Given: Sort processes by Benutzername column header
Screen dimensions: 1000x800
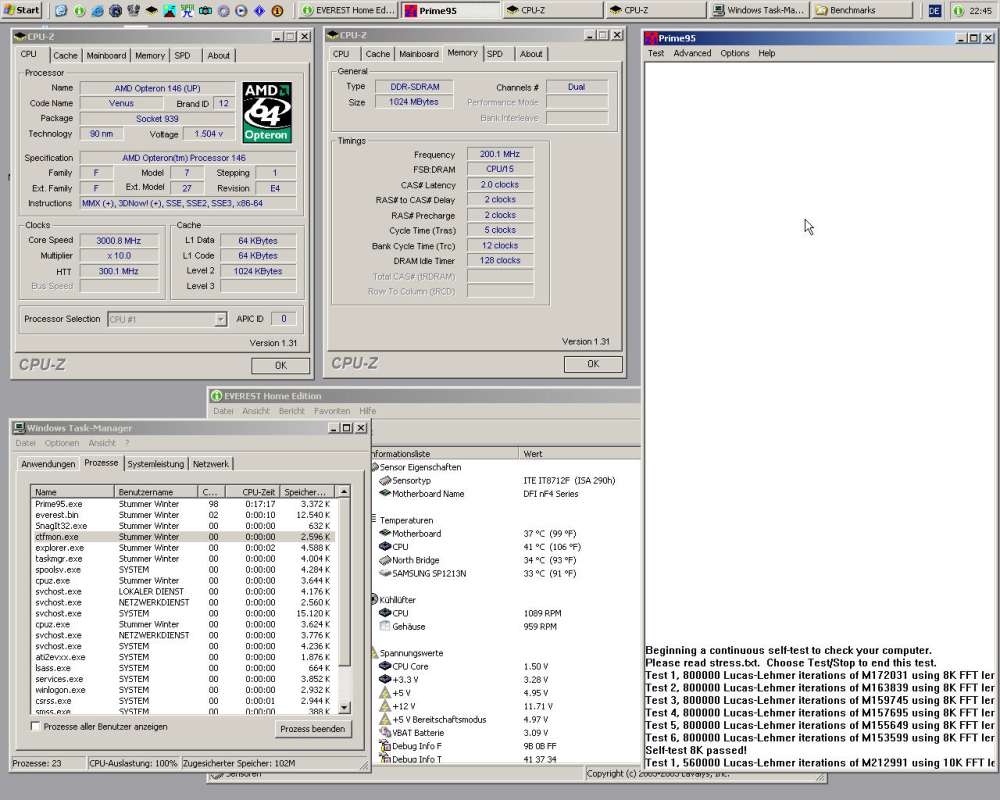Looking at the screenshot, I should (x=156, y=492).
